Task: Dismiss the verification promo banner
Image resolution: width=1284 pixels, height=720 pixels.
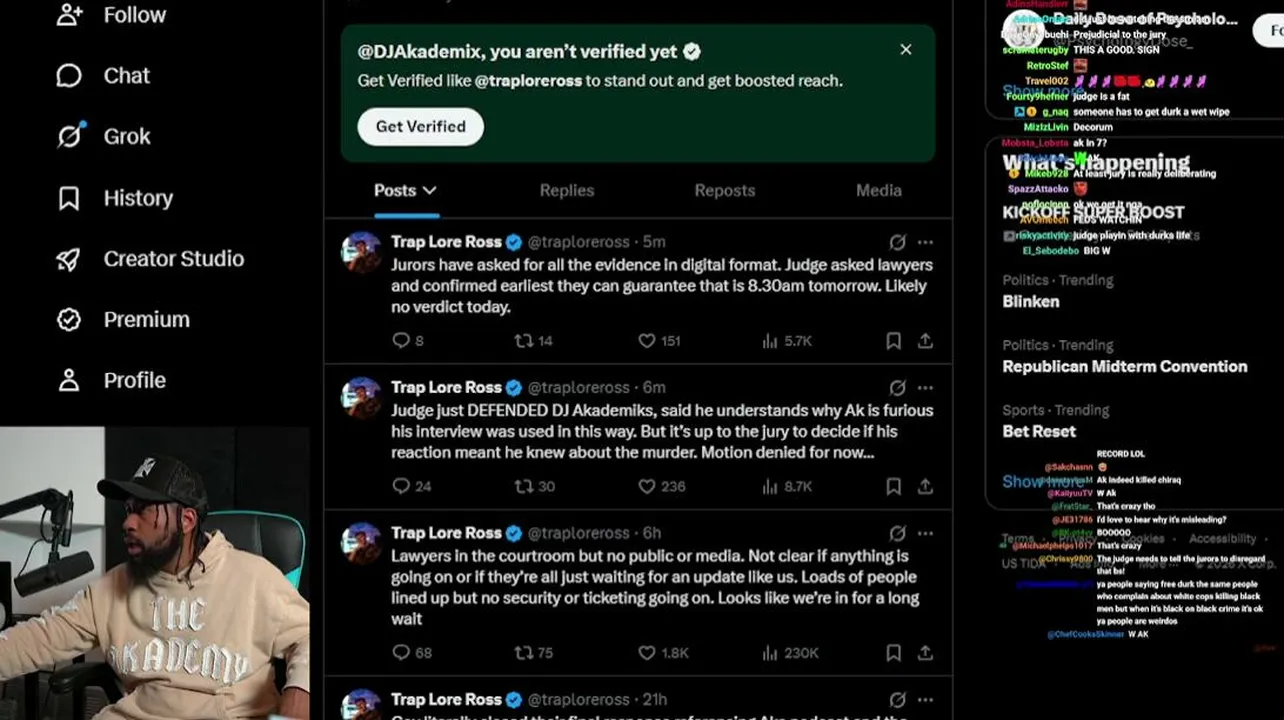Action: point(905,49)
